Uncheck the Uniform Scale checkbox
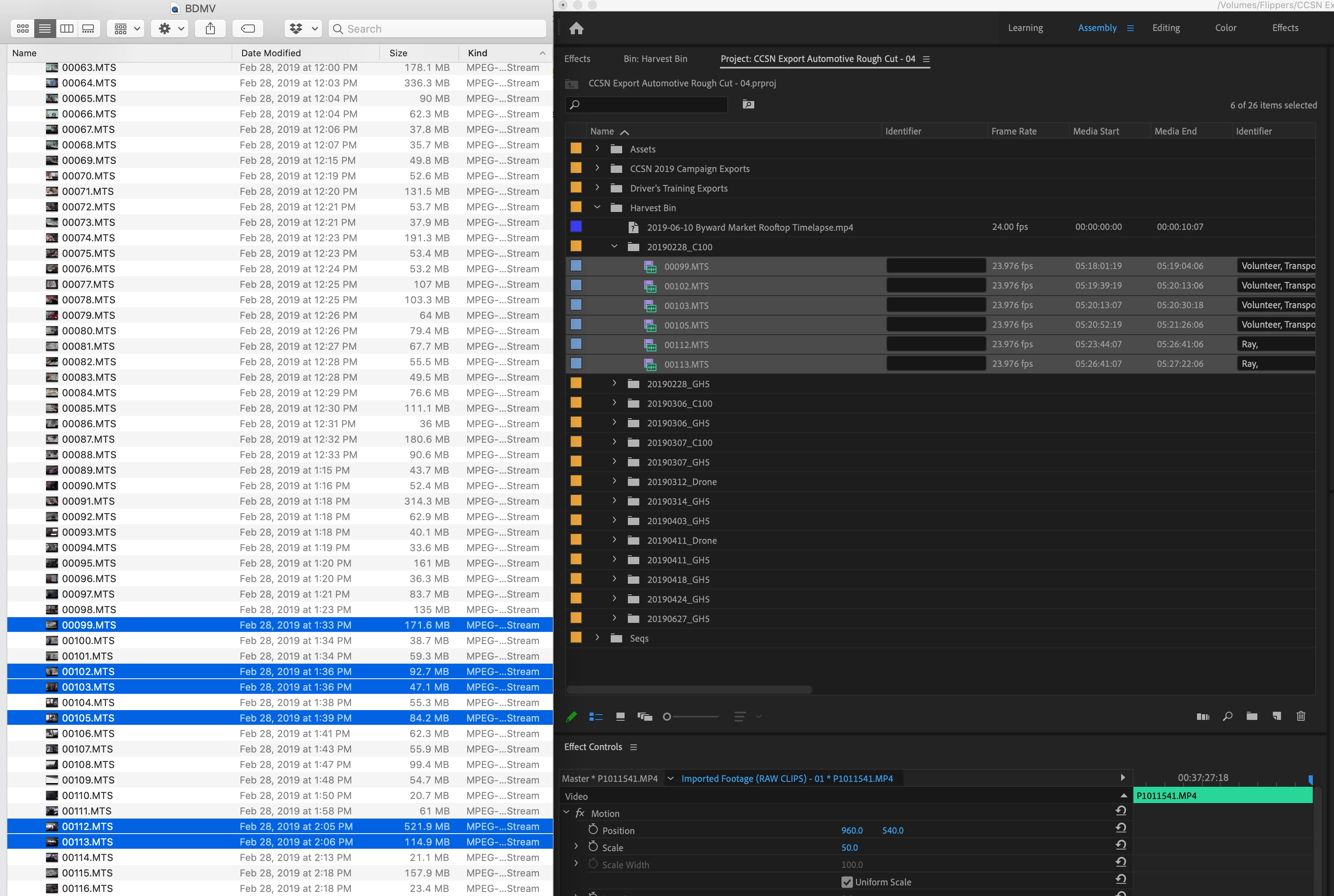Viewport: 1334px width, 896px height. tap(847, 882)
